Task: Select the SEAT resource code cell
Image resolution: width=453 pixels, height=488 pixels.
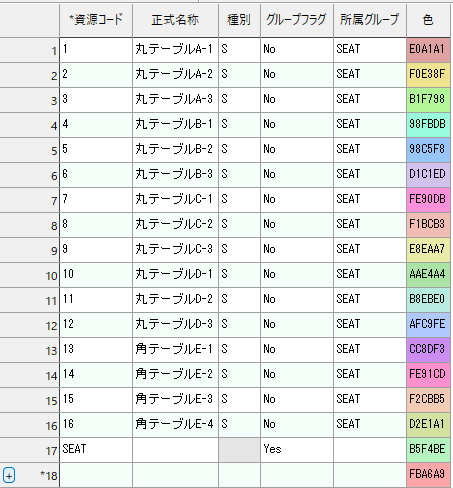Action: [96, 449]
